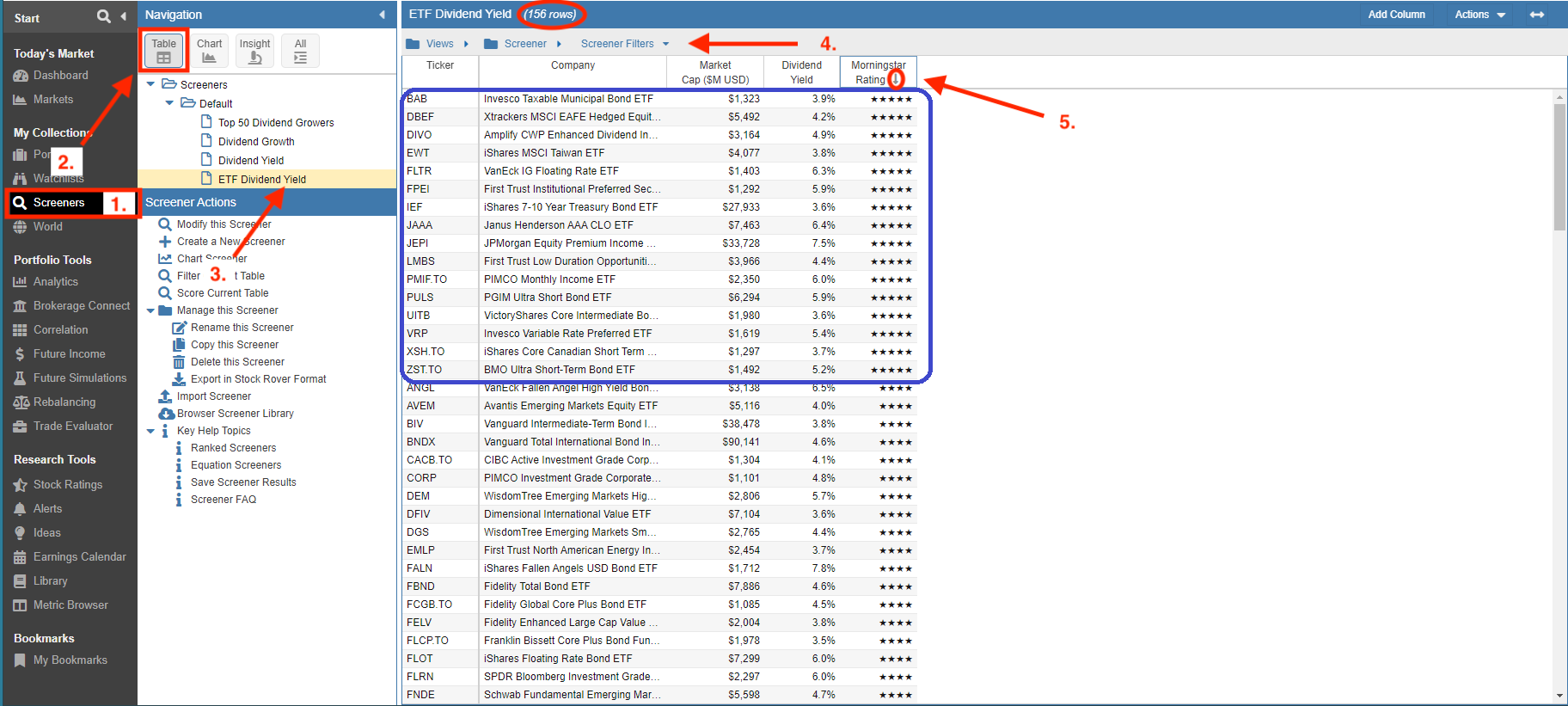The image size is (1568, 706).
Task: Select the iShares MSCI Taiwan ETF row
Action: [659, 153]
